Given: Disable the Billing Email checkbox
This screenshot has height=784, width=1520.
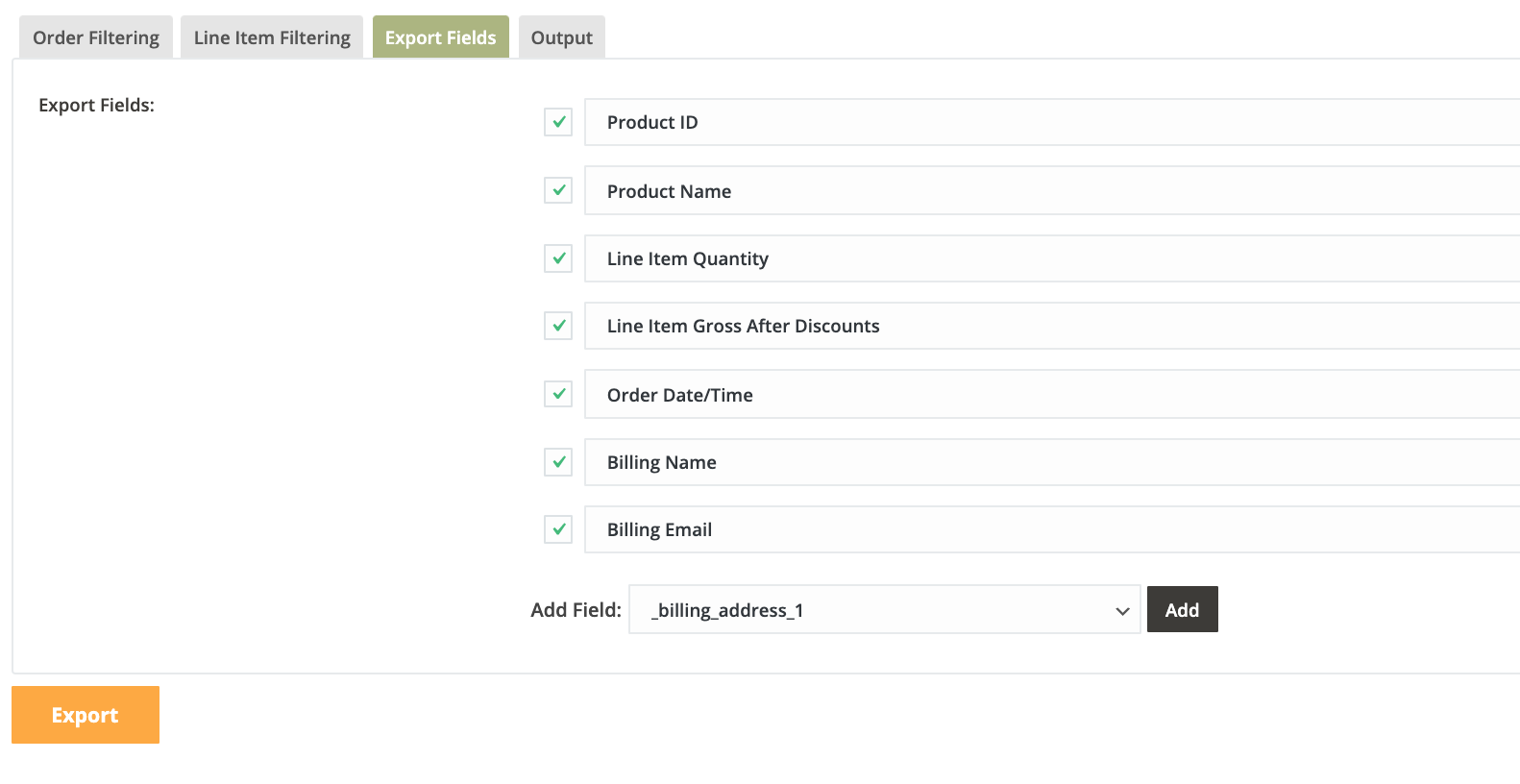Looking at the screenshot, I should tap(558, 529).
